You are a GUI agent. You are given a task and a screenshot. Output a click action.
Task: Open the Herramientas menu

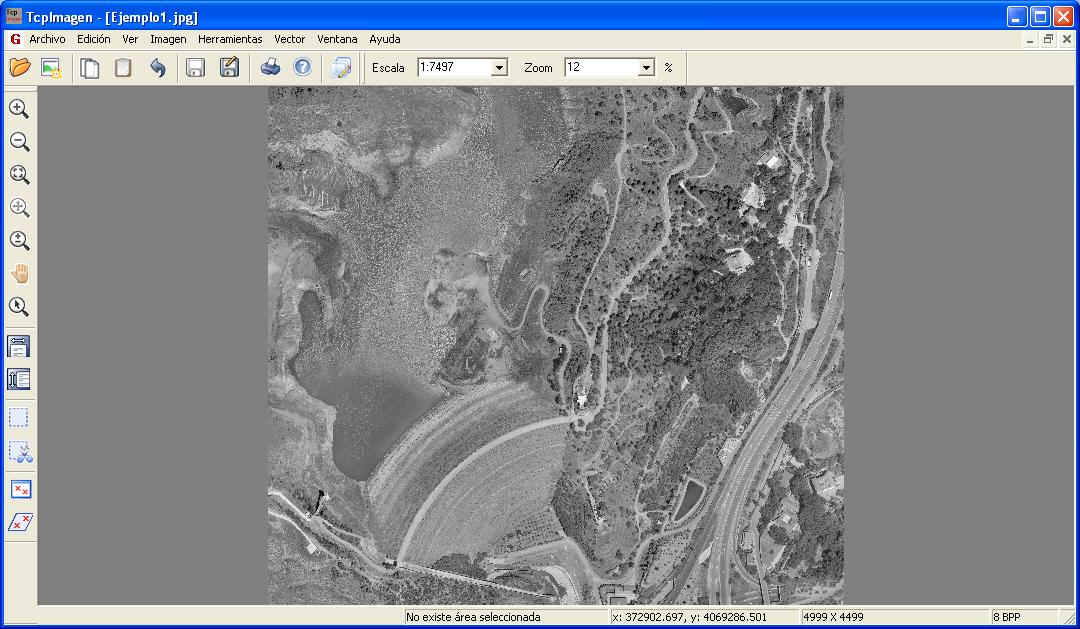230,39
